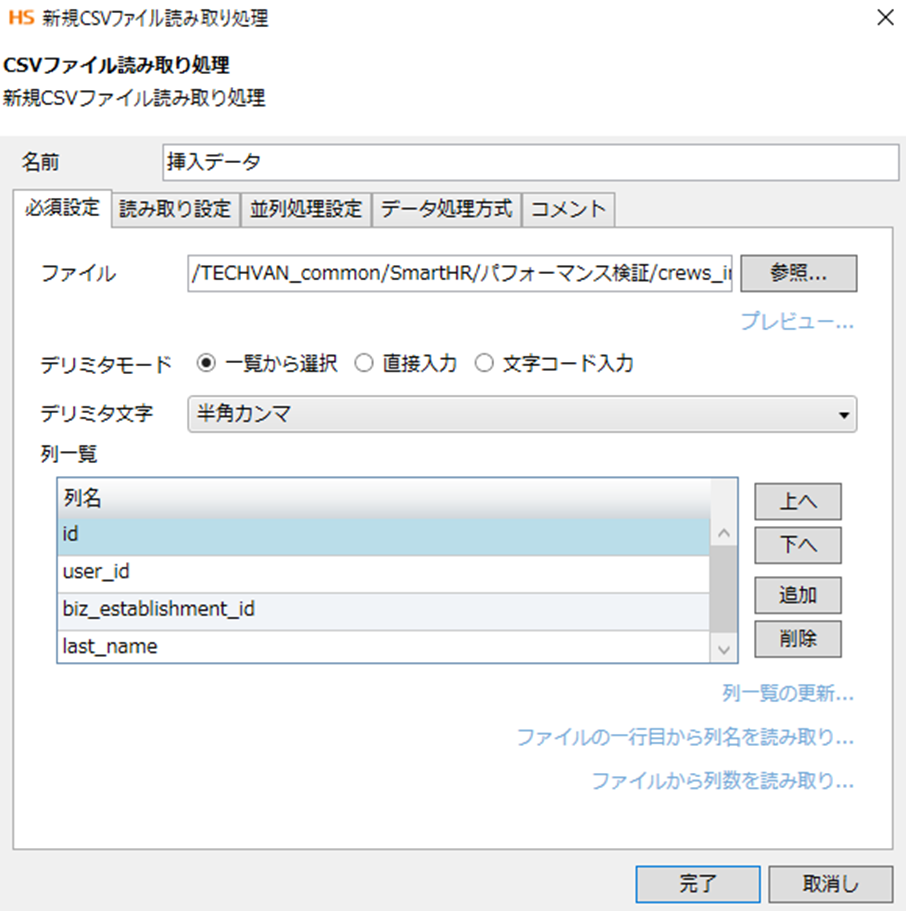906x911 pixels.
Task: Select the 一覧から選択 delimiter mode
Action: tap(207, 364)
